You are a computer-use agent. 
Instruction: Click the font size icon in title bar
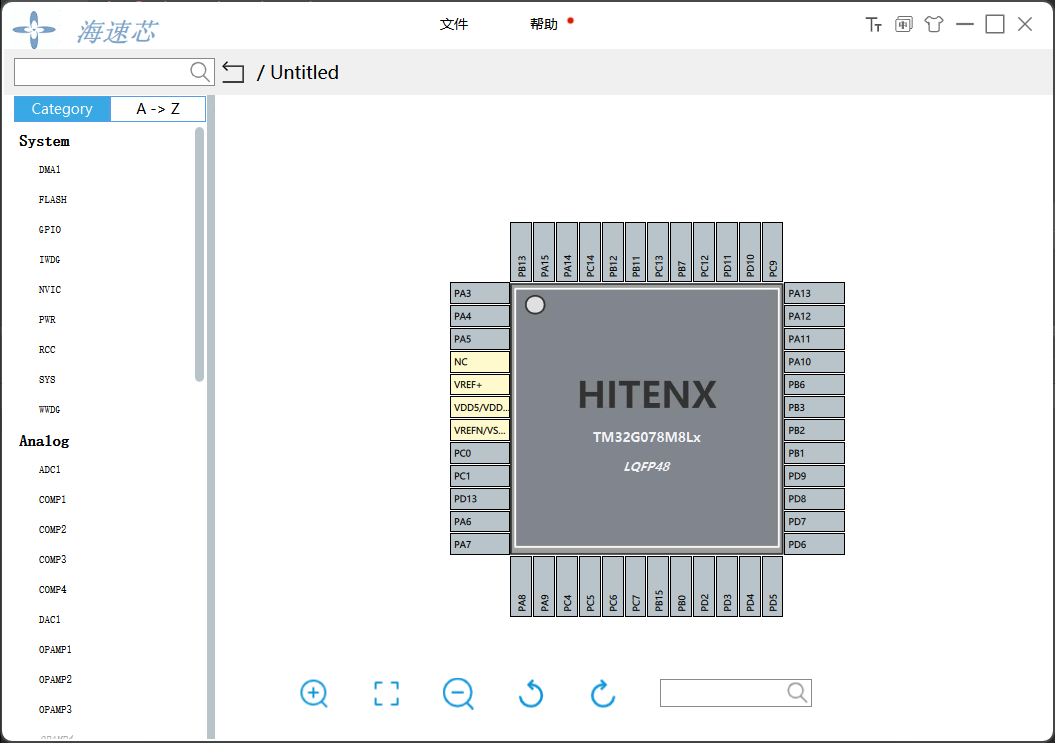click(x=873, y=25)
